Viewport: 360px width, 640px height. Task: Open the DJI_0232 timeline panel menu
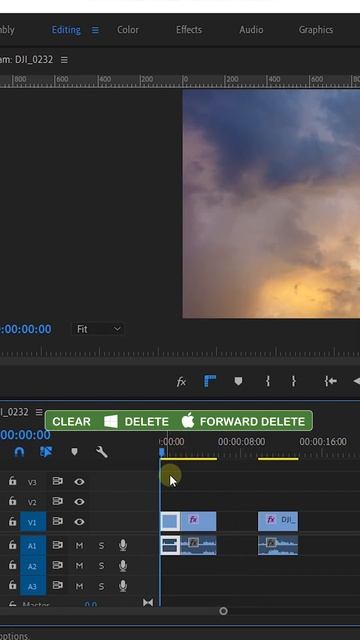coord(38,412)
